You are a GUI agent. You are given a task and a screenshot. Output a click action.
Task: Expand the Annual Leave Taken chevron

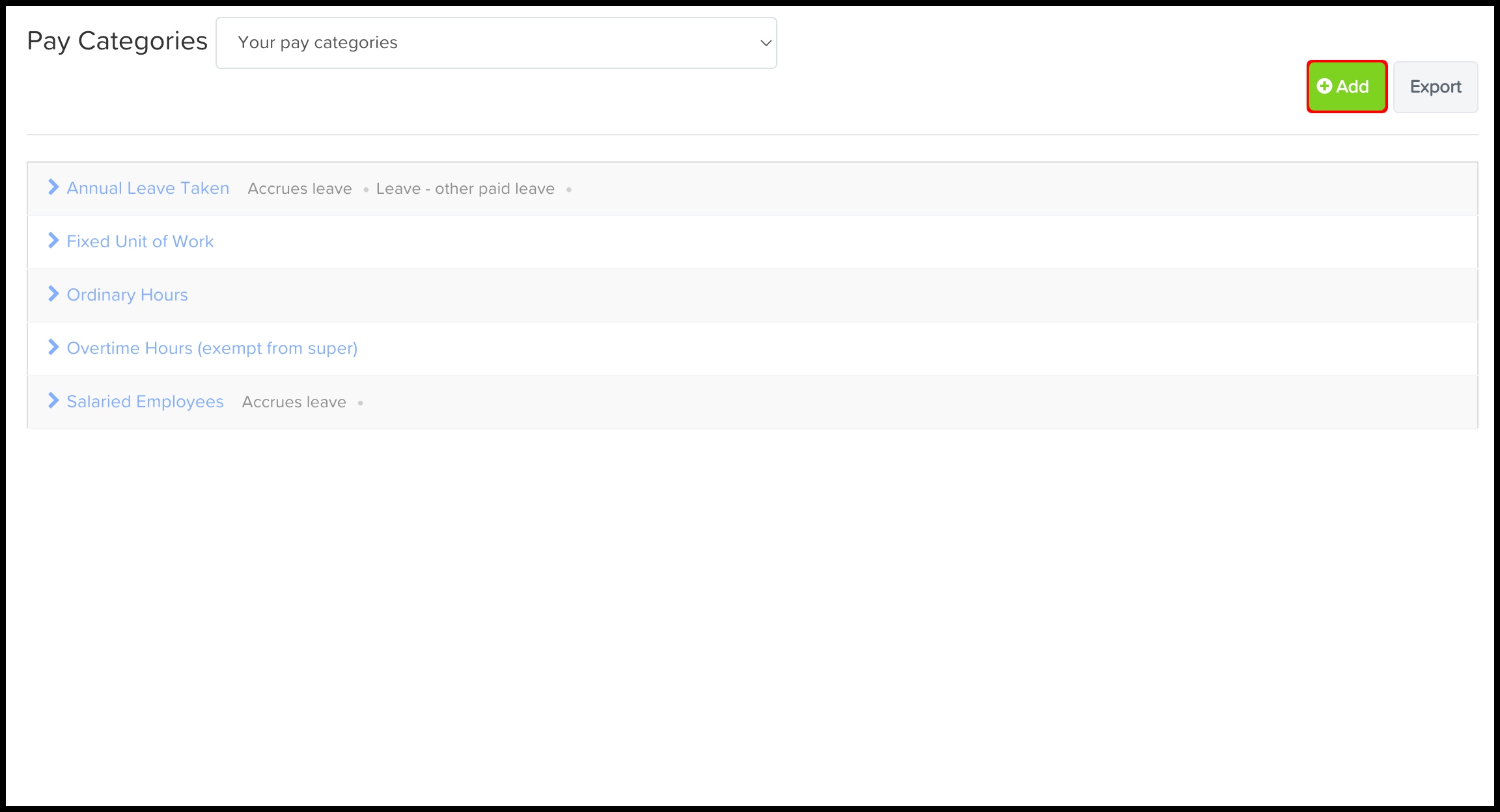coord(53,187)
